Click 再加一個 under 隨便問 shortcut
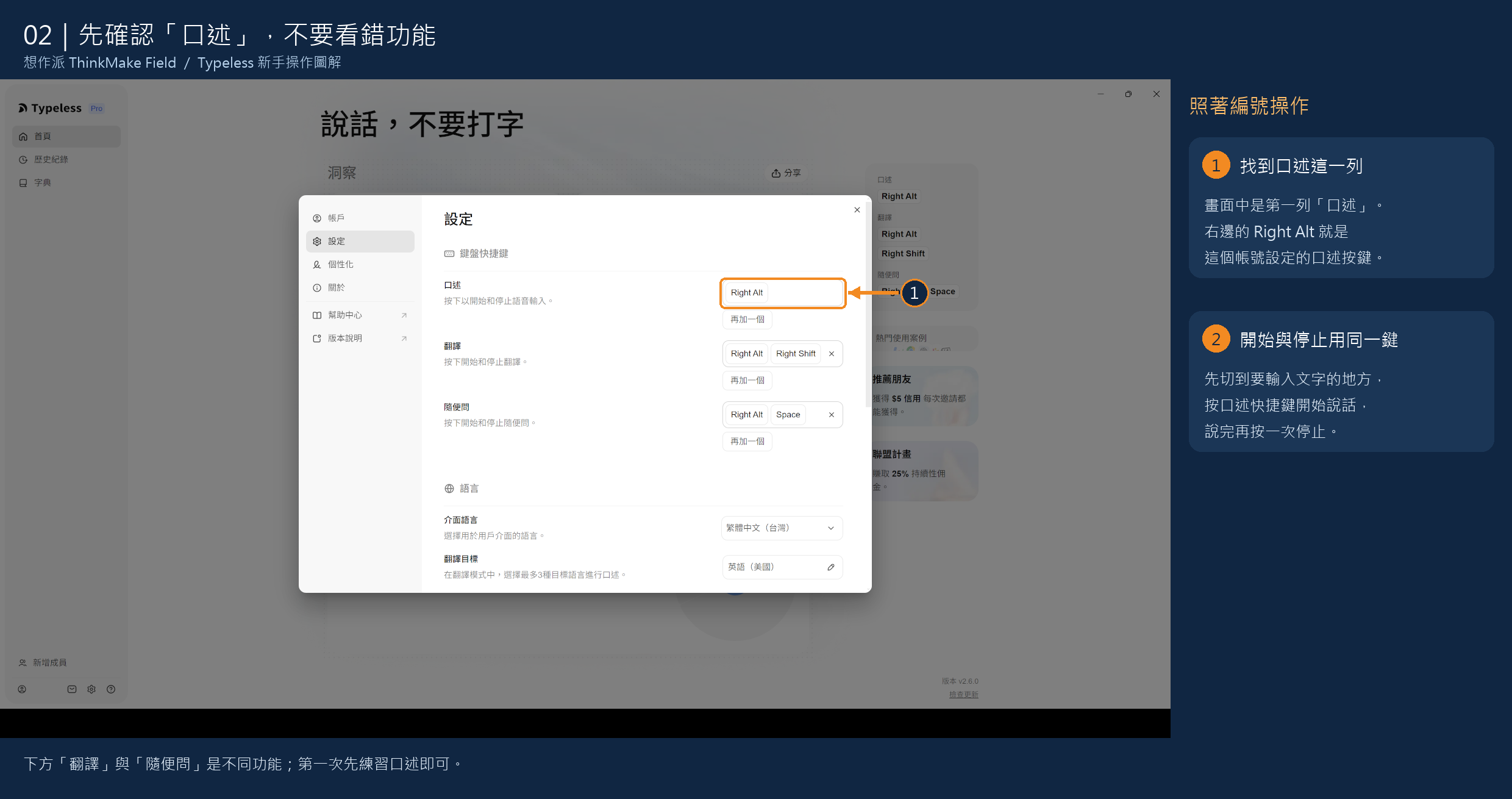The height and width of the screenshot is (799, 1512). [747, 441]
